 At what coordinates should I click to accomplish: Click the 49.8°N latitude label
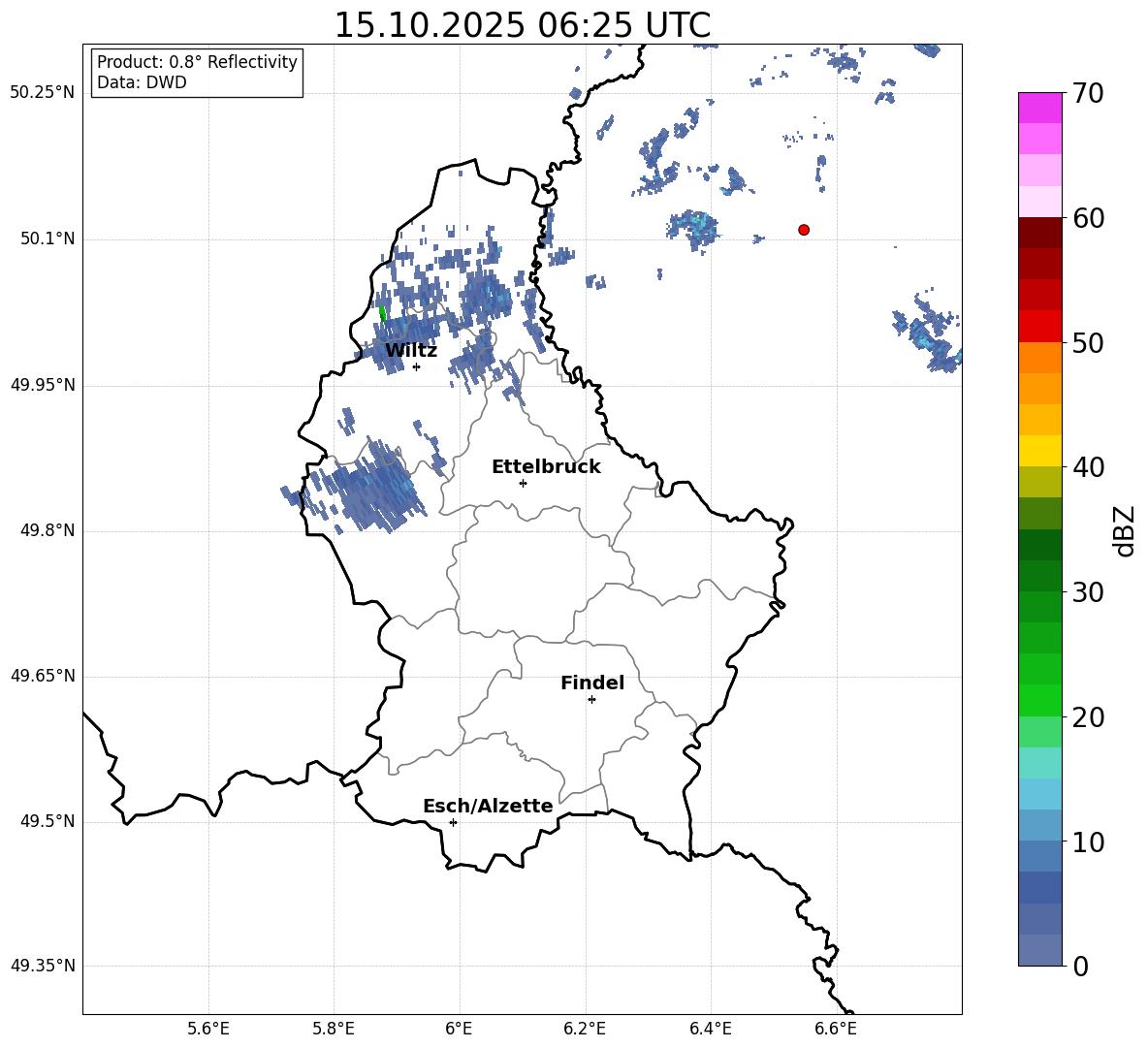(x=48, y=530)
